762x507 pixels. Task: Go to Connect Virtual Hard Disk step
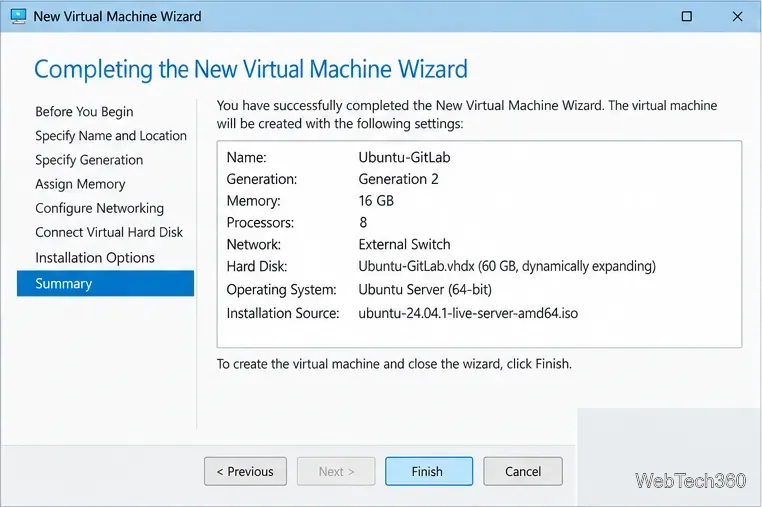[109, 232]
